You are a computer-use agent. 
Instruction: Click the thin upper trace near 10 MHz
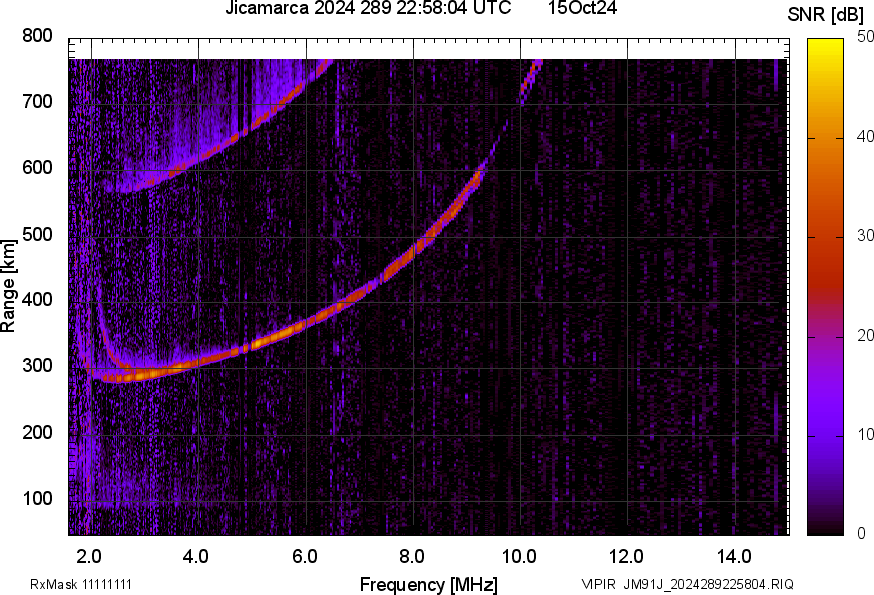(x=531, y=81)
